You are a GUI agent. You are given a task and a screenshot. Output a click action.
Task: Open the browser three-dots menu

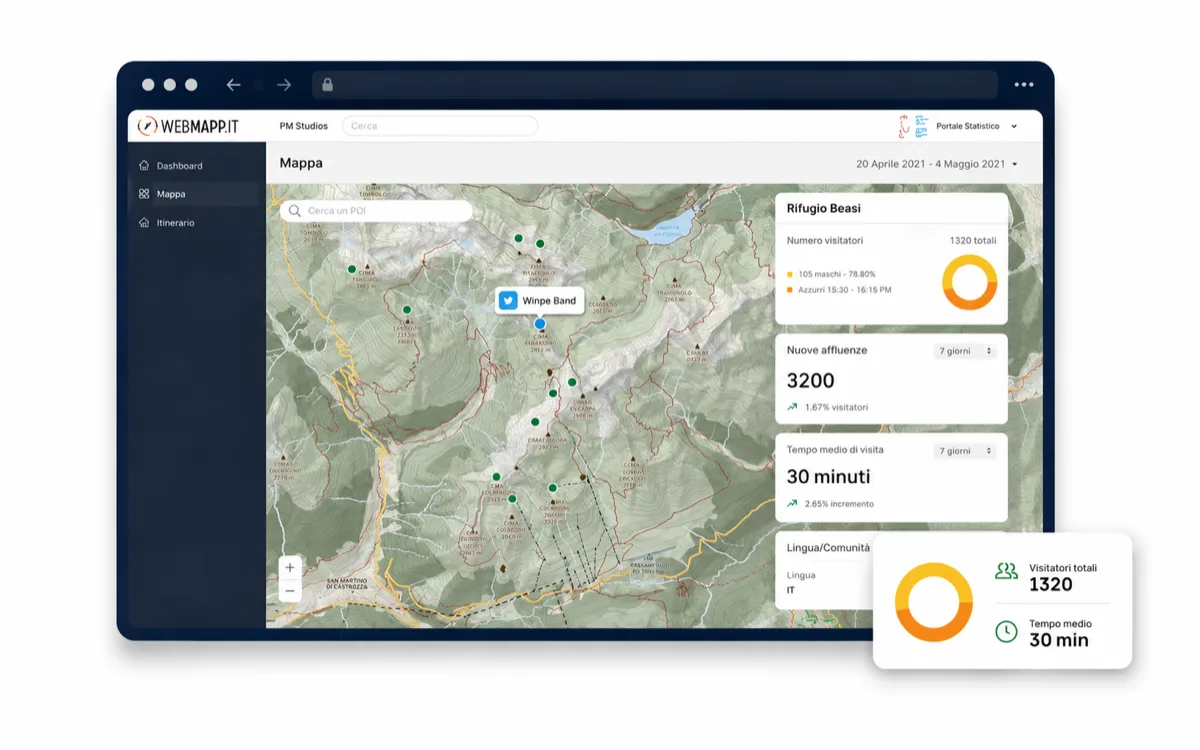click(x=1024, y=85)
